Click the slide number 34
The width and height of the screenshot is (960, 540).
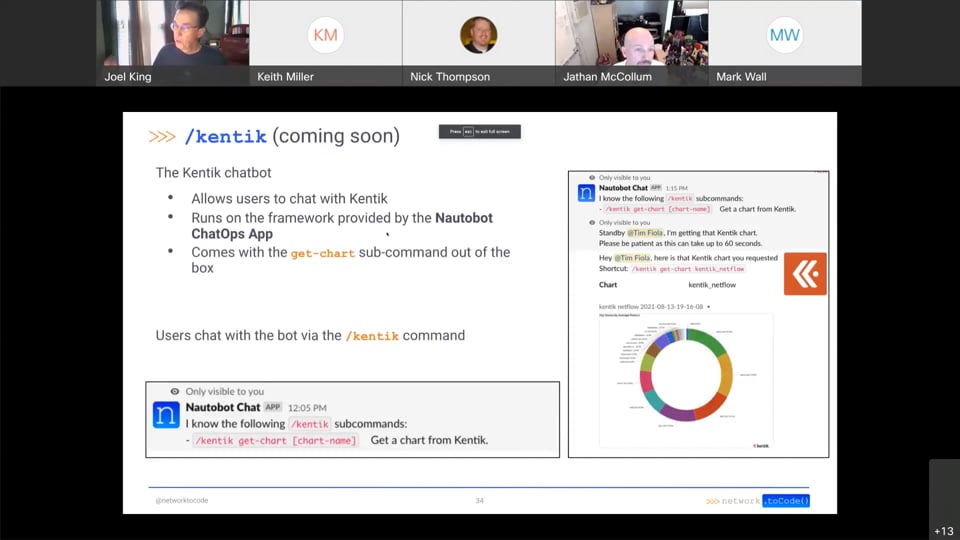click(479, 501)
